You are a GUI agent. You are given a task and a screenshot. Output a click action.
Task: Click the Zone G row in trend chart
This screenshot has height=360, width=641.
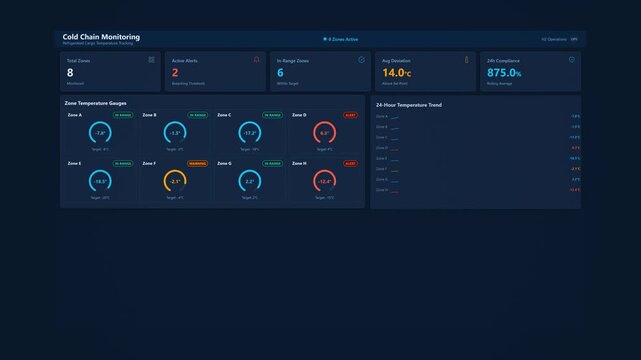coord(477,179)
